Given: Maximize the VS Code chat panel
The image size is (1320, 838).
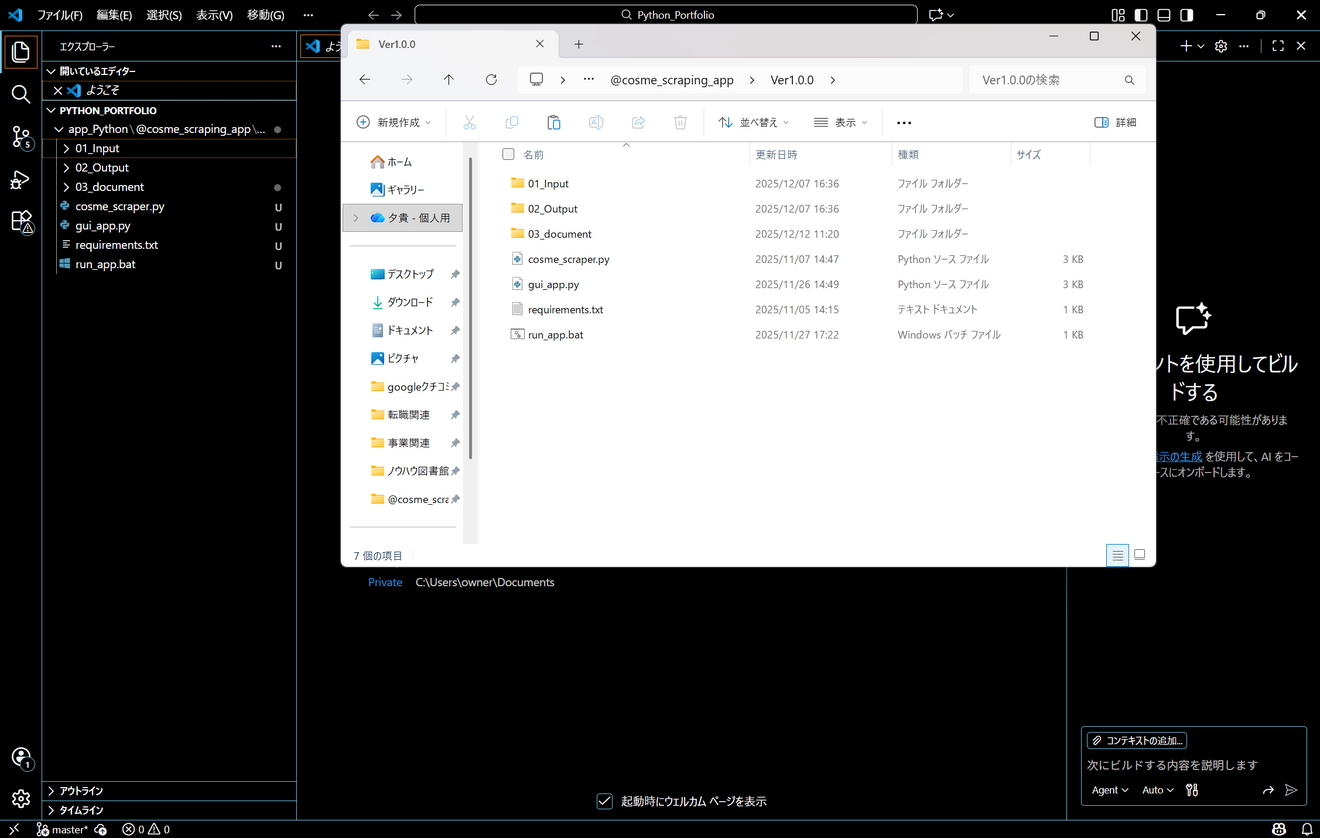Looking at the screenshot, I should point(1278,46).
